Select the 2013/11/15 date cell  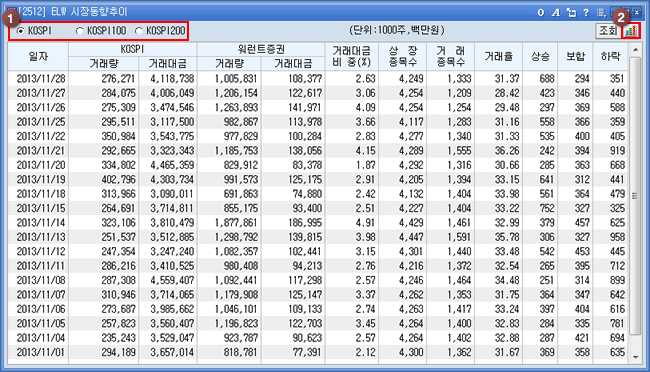click(41, 208)
